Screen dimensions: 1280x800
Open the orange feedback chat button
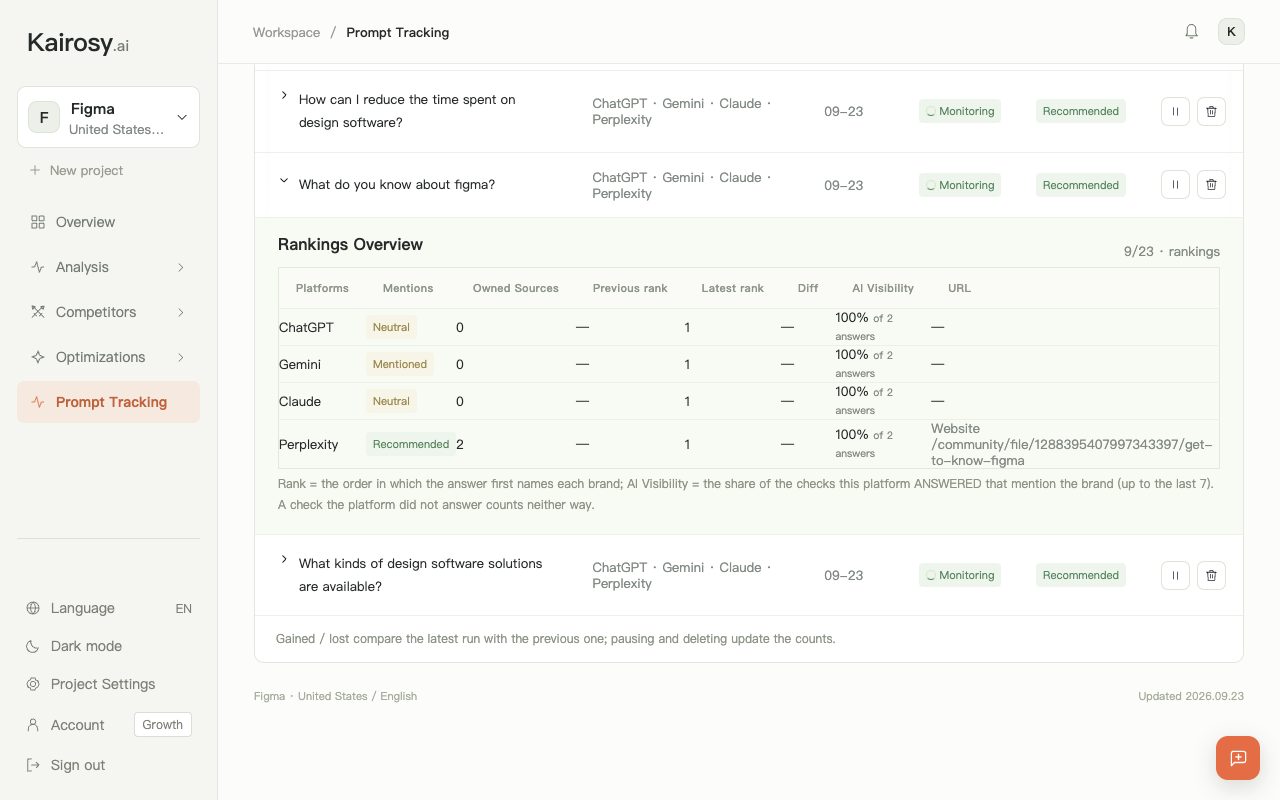1238,758
